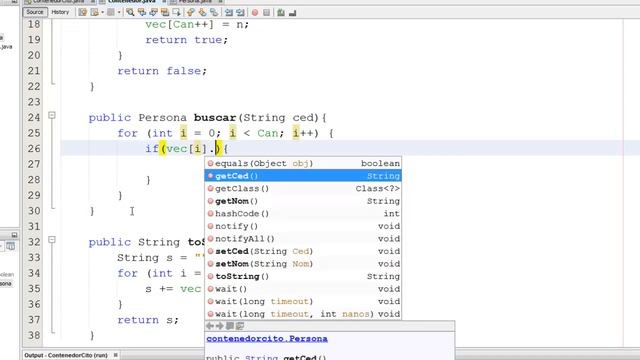Toggle Rectangular Selection icon
This screenshot has width=640, height=360.
click(176, 13)
